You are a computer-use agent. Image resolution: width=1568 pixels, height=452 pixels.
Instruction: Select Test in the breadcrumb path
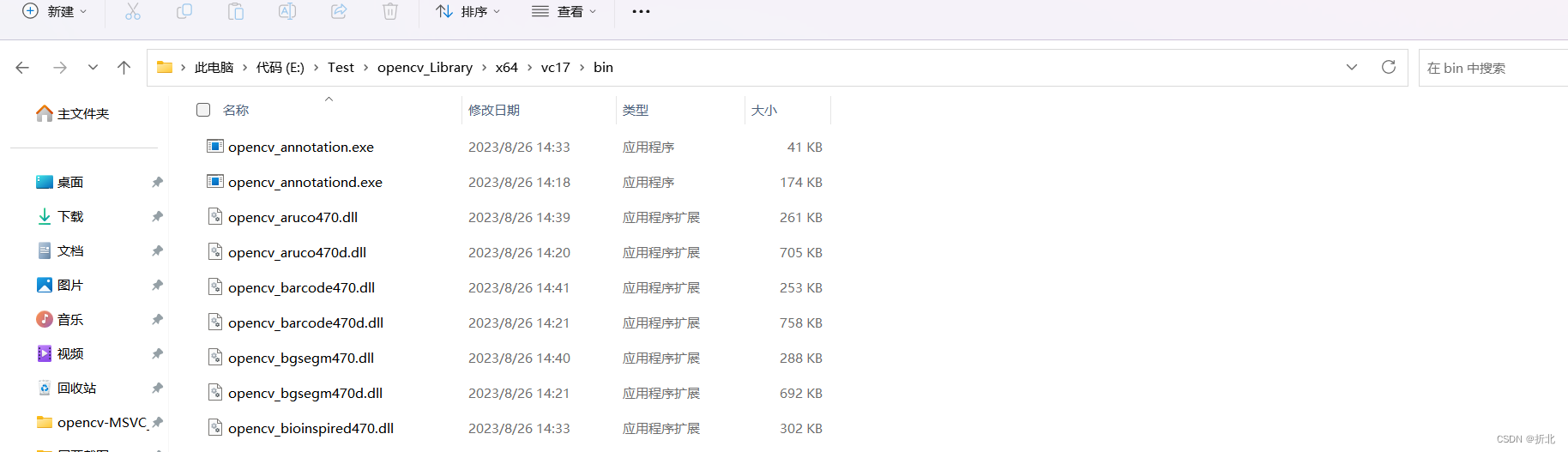pyautogui.click(x=341, y=68)
